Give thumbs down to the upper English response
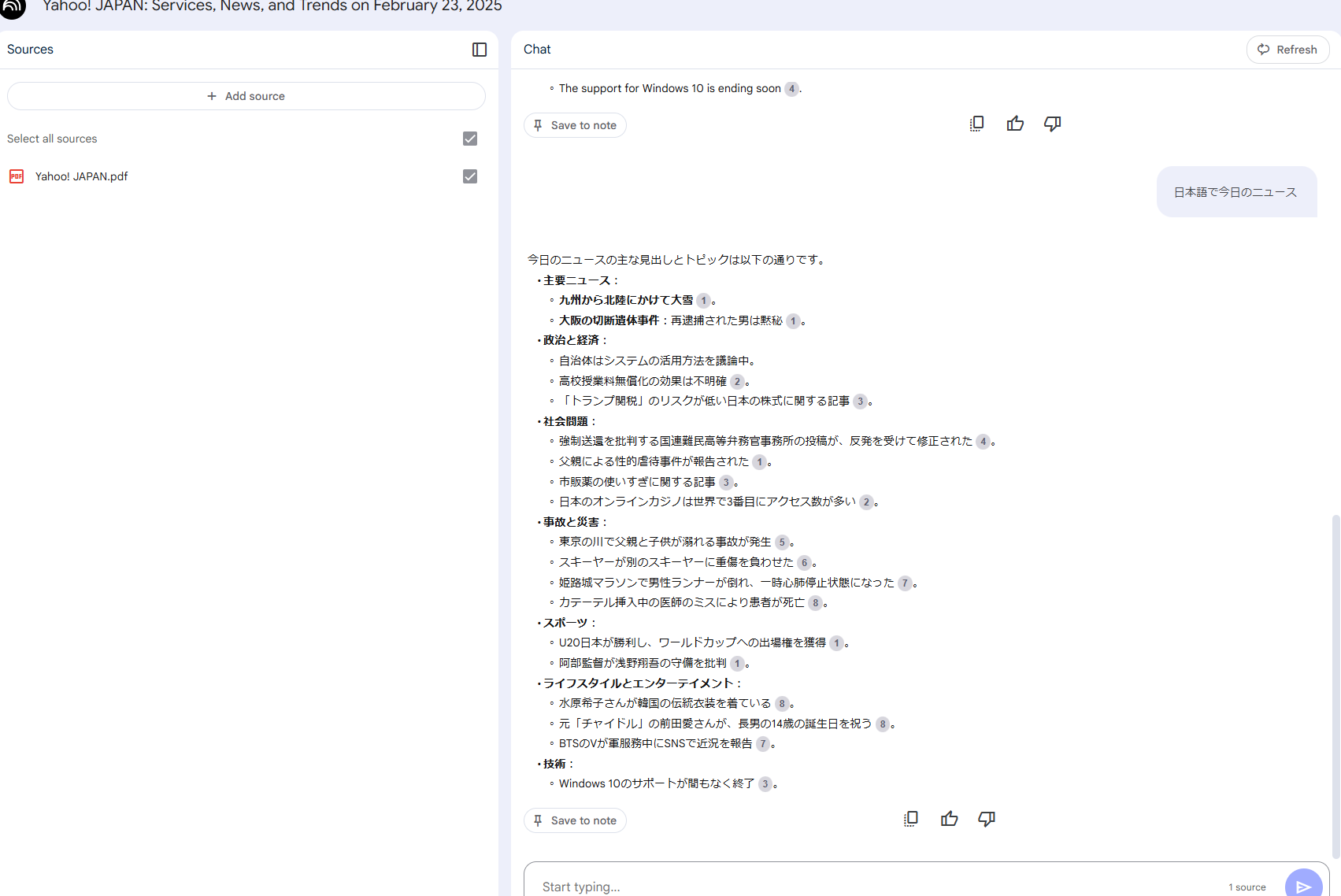Screen dimensions: 1341x896 (1053, 124)
